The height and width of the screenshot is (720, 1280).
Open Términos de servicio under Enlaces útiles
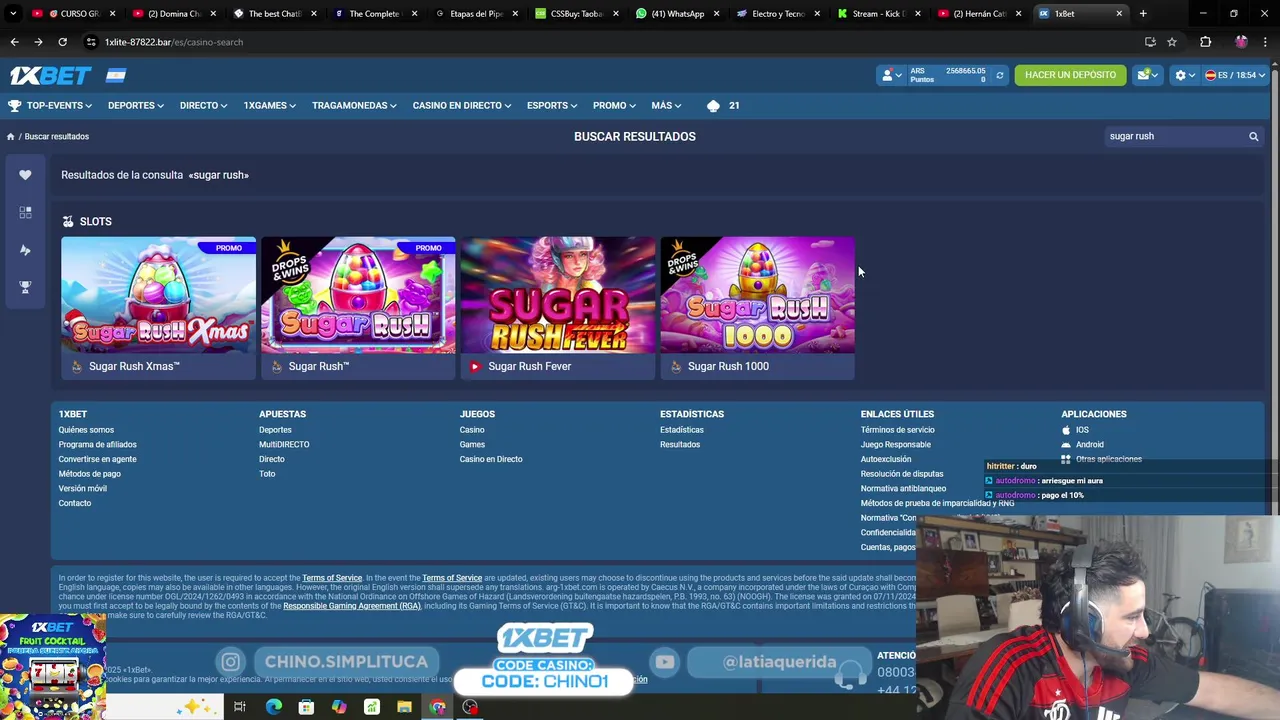897,430
